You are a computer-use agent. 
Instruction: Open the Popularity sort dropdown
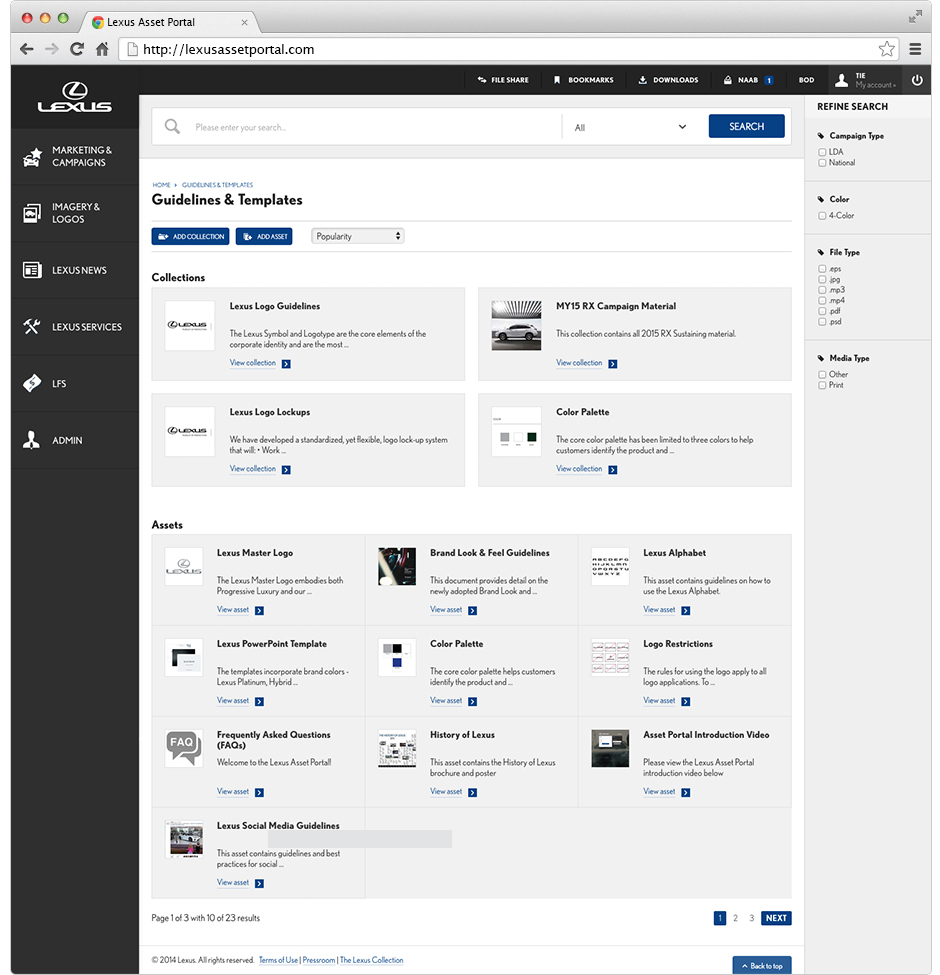click(x=357, y=236)
